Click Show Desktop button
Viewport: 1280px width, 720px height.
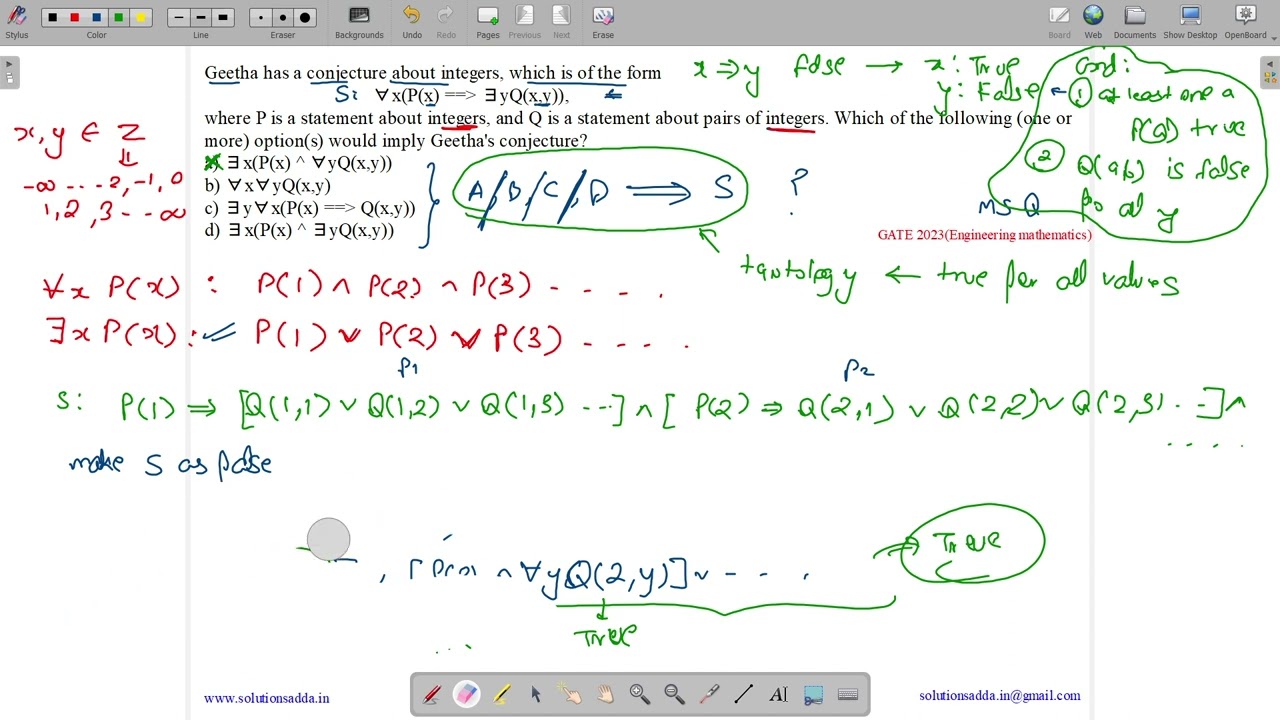(x=1190, y=22)
